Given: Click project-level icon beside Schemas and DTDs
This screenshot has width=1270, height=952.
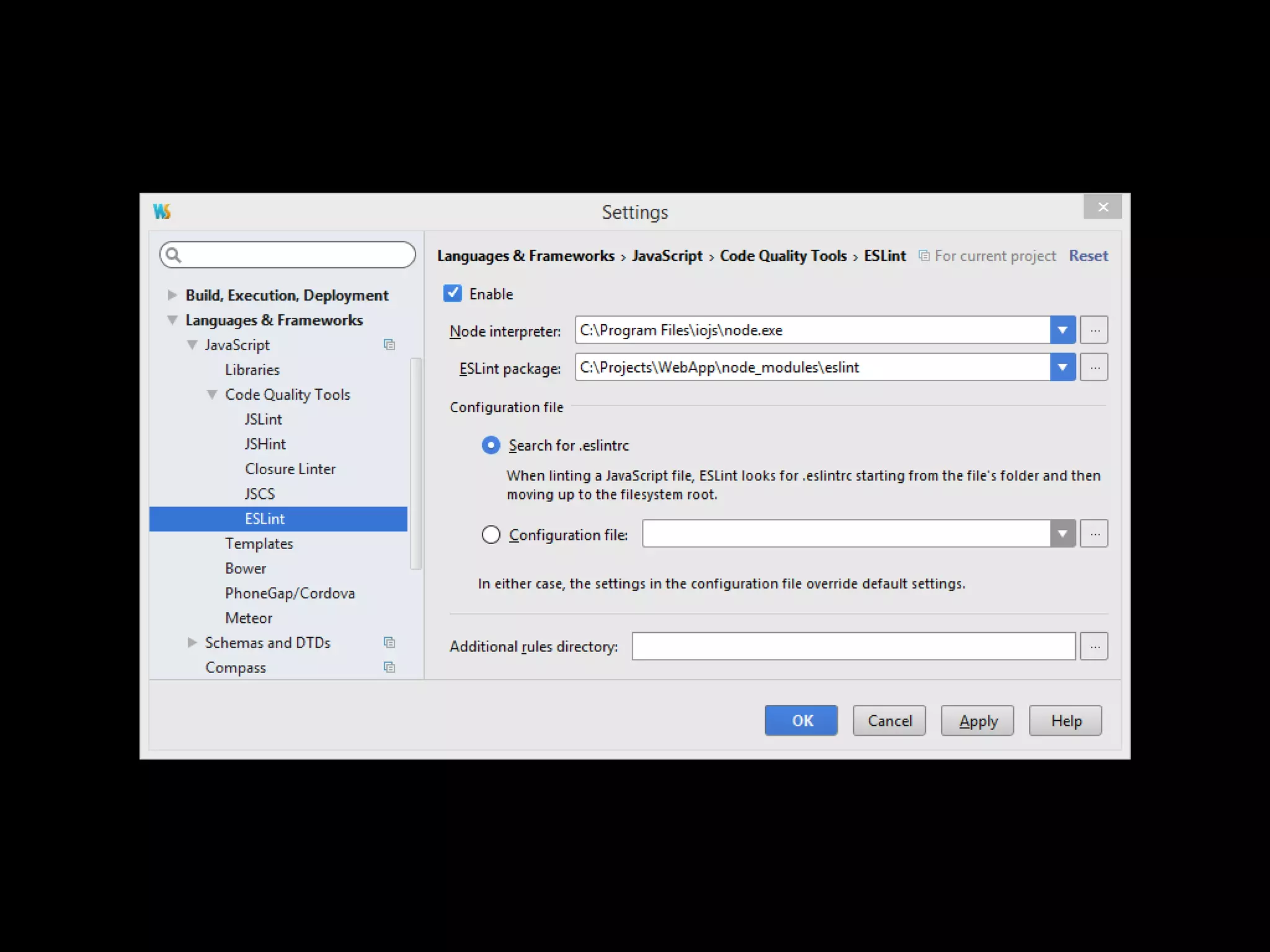Looking at the screenshot, I should pos(389,643).
